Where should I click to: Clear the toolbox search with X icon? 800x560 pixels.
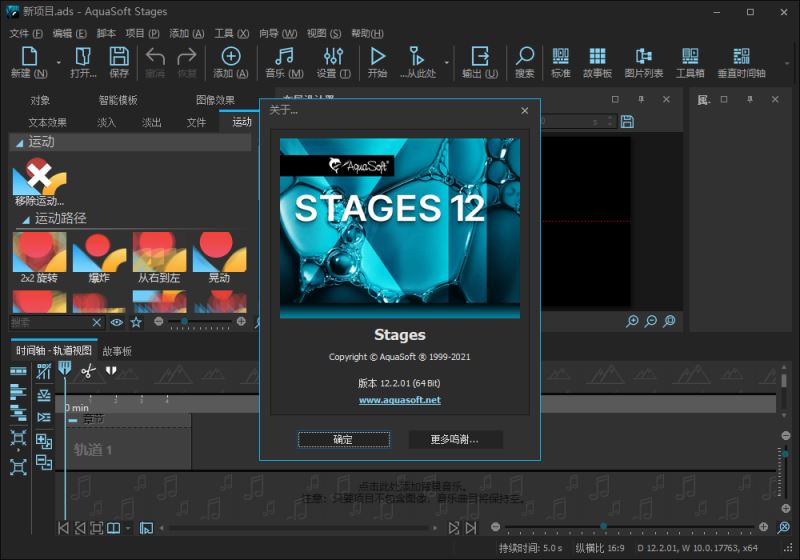tap(97, 322)
